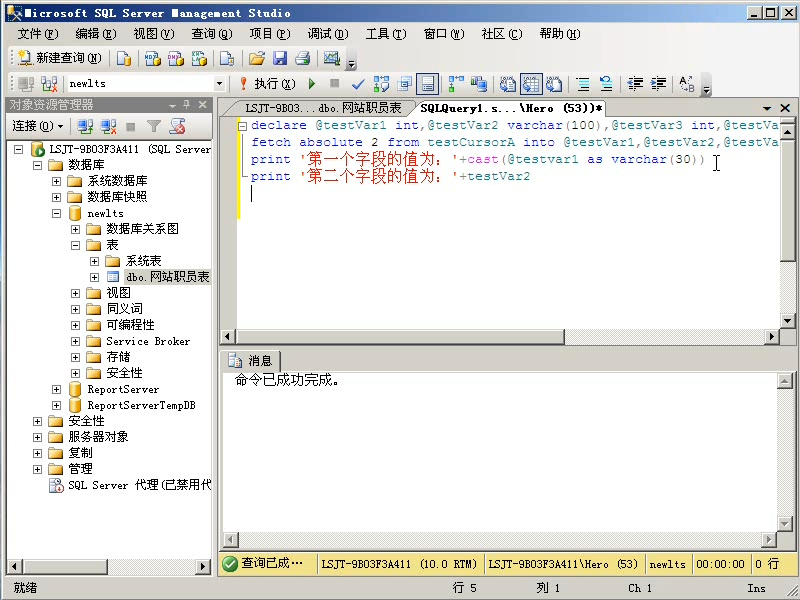Click Display Estimated Execution Plan icon
800x600 pixels.
tap(381, 84)
